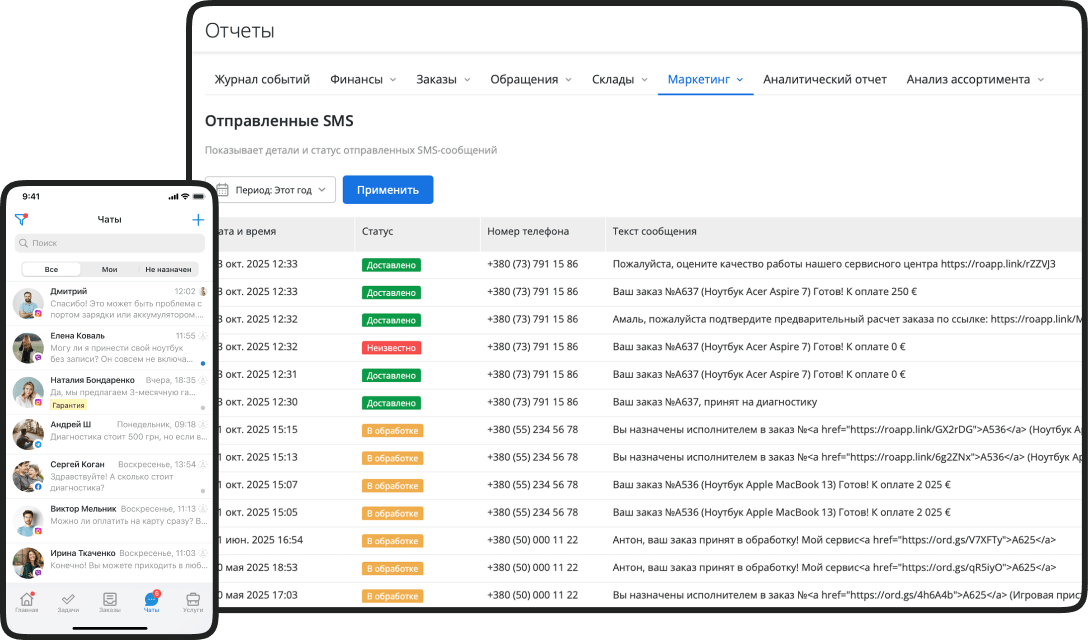The image size is (1088, 640).
Task: Click the search magnifier icon in Поиск field
Action: (x=24, y=243)
